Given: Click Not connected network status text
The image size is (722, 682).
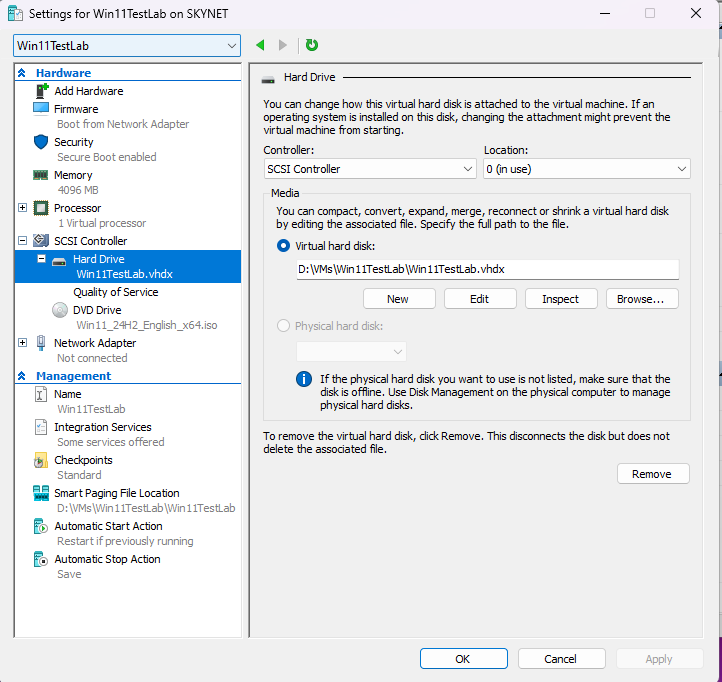Looking at the screenshot, I should pos(92,358).
